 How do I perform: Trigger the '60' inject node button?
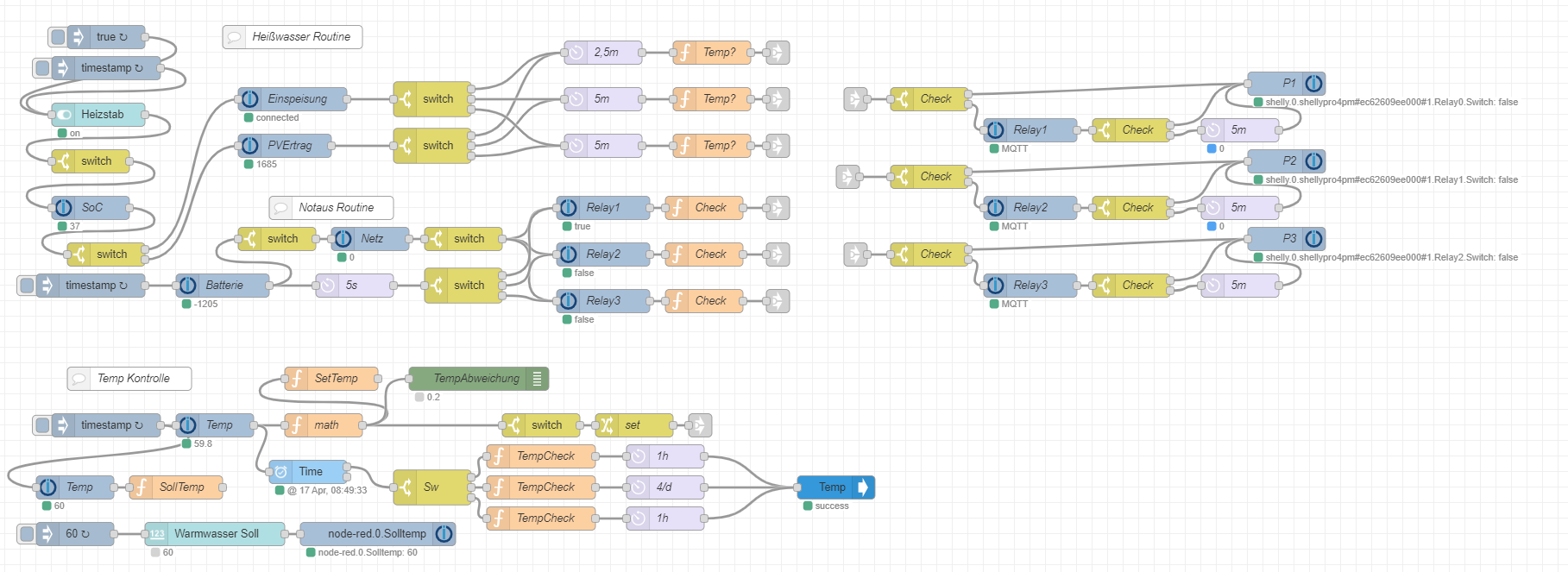click(x=27, y=534)
